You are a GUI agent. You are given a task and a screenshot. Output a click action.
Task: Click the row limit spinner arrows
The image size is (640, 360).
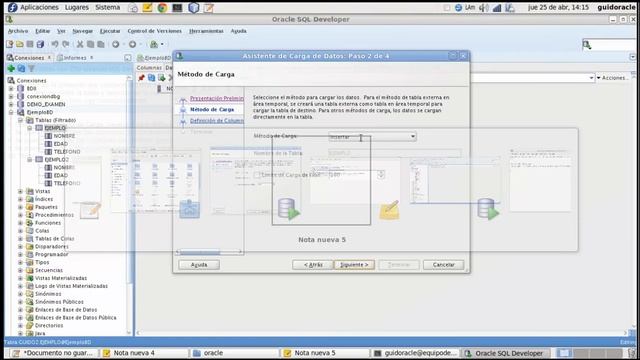point(381,175)
